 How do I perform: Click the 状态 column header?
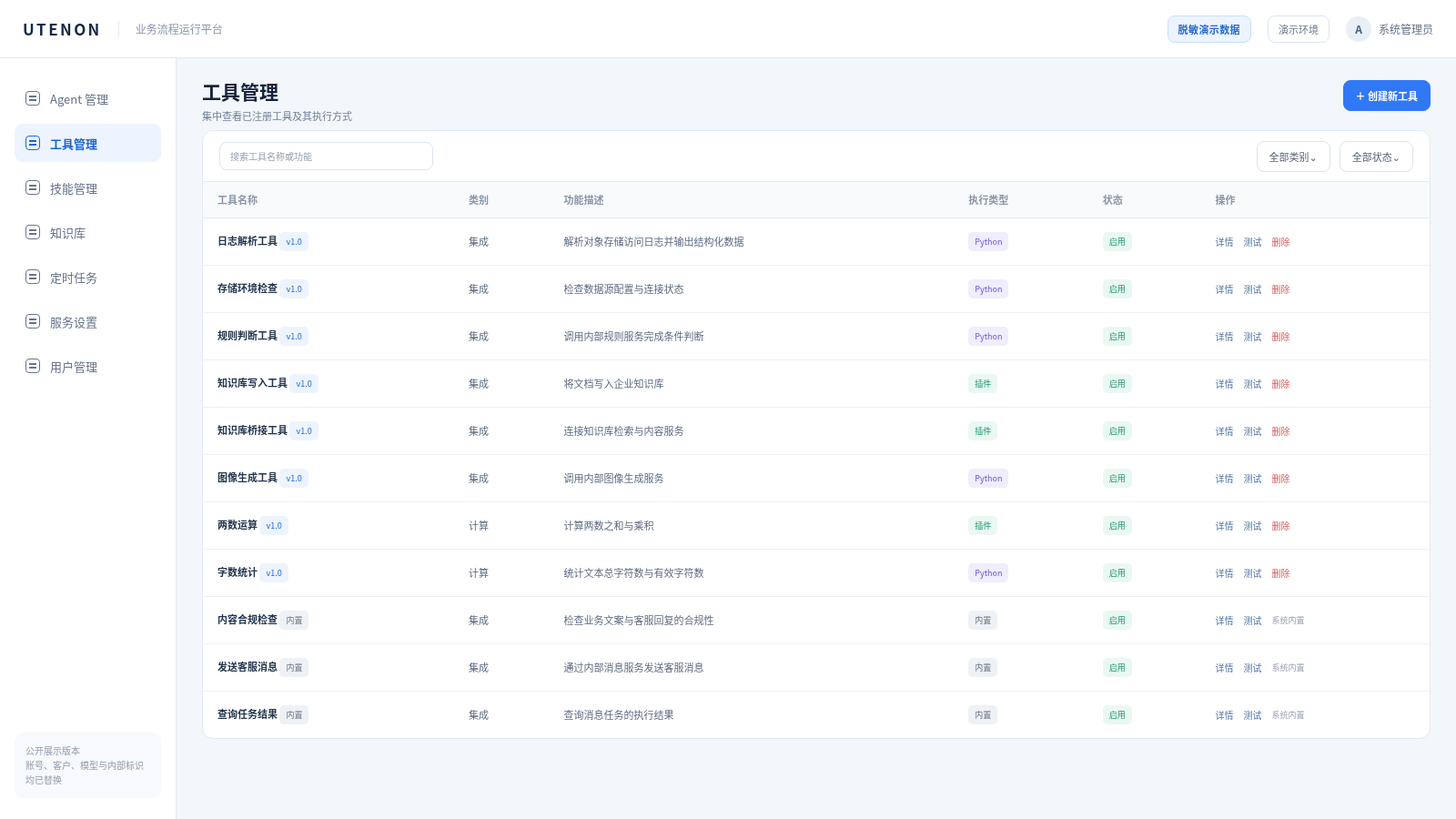pos(1113,200)
